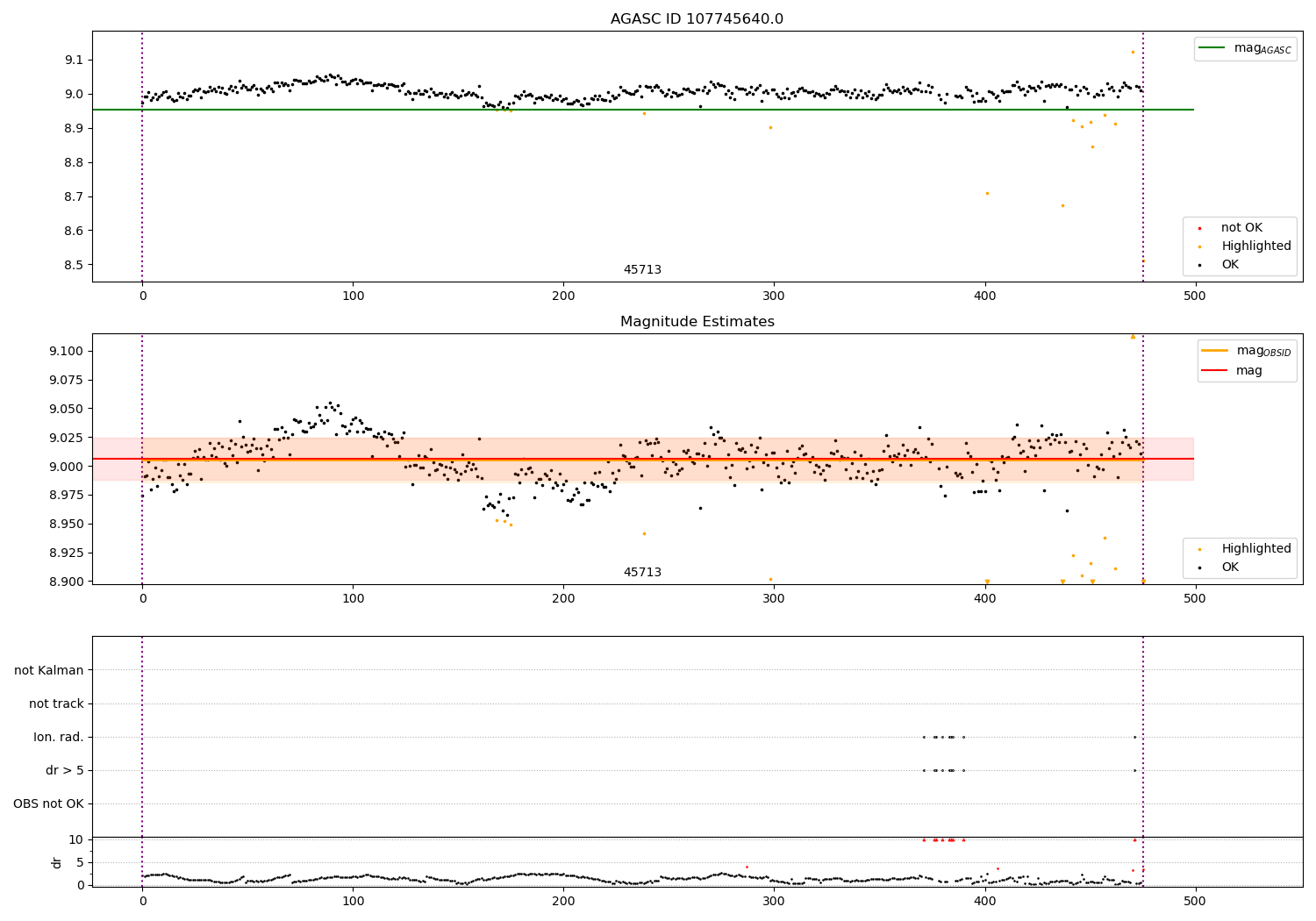
Task: Click the '10' tick on the dr axis
Action: click(x=75, y=839)
